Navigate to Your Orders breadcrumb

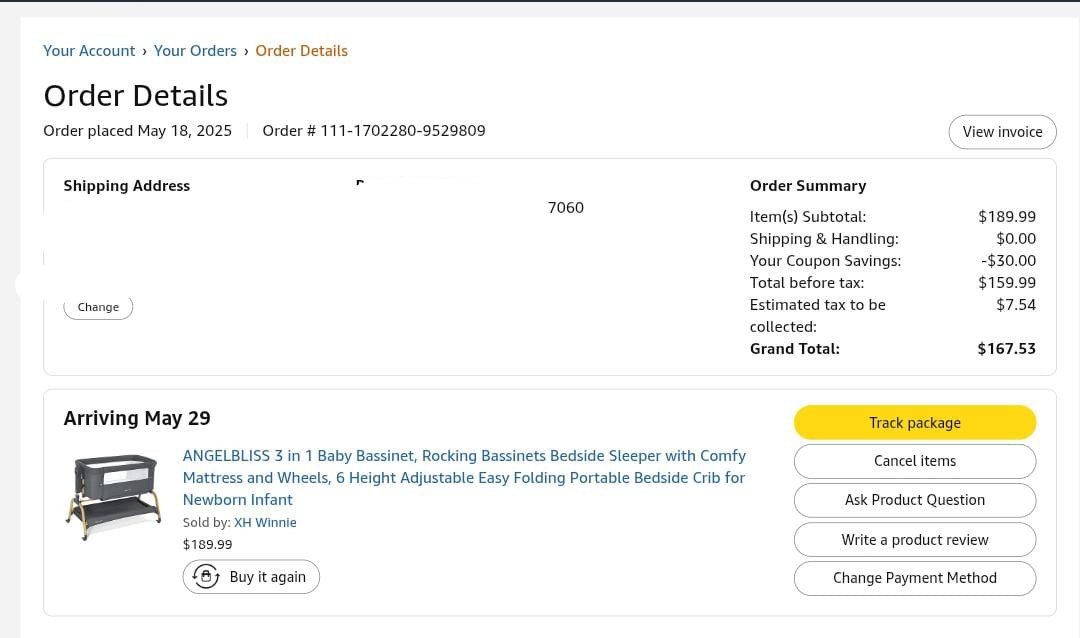(195, 51)
